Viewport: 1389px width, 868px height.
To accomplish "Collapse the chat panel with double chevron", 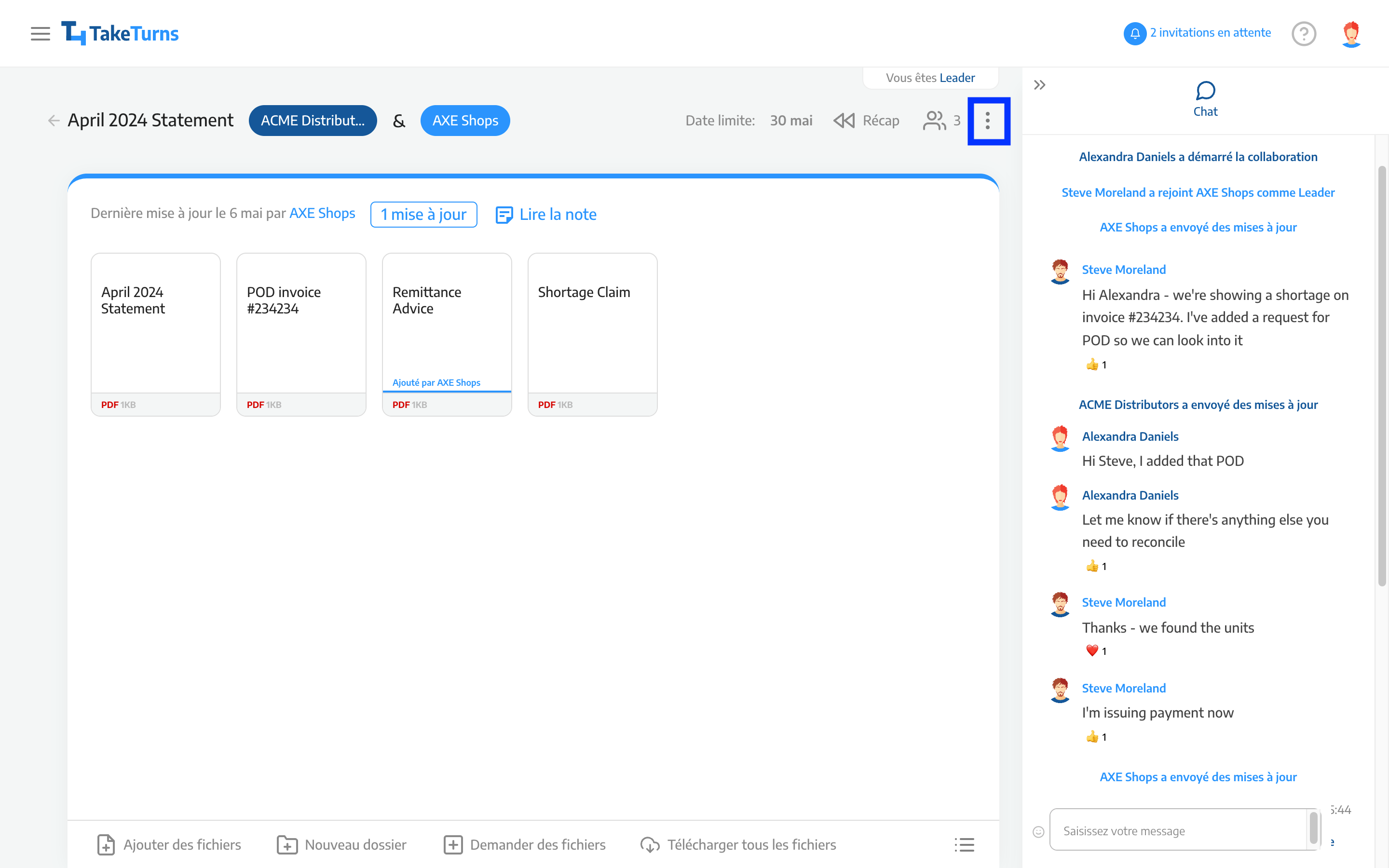I will pyautogui.click(x=1039, y=85).
